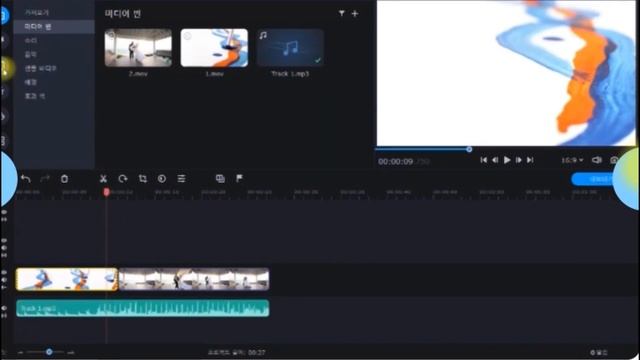Open clip properties sliders icon
Viewport: 640px width, 360px height.
coord(181,179)
